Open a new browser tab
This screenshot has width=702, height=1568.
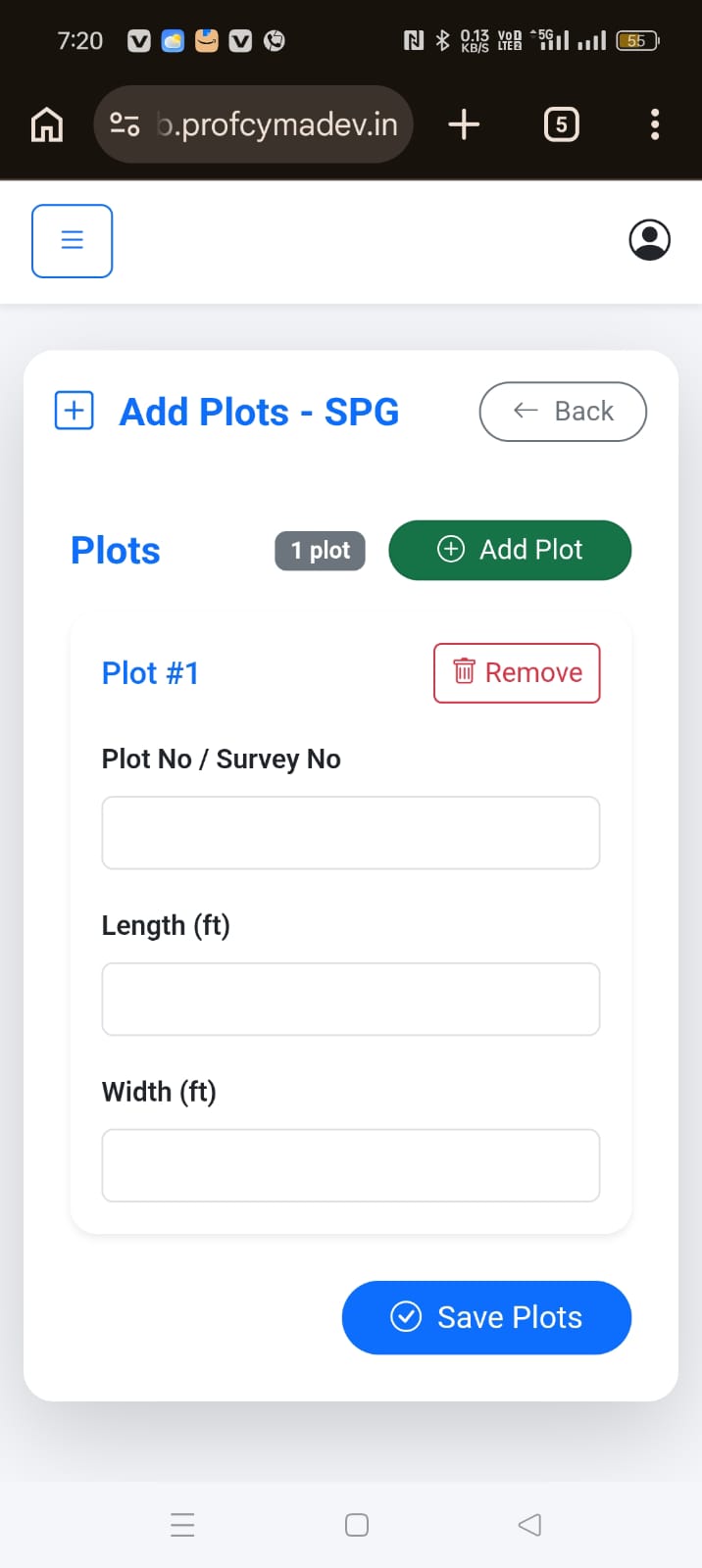[464, 124]
